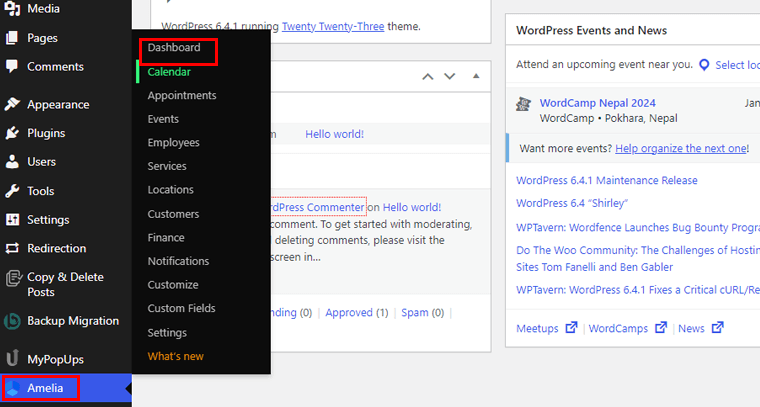Open Amelia Events submenu item

point(163,119)
